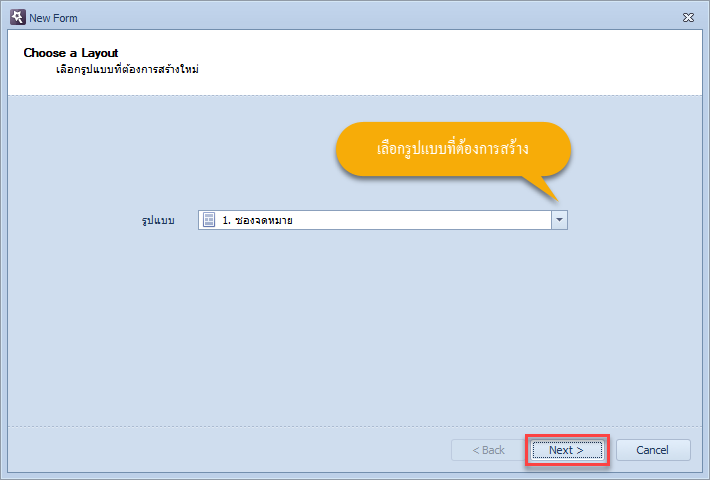710x480 pixels.
Task: Click the layout icon beside ซองจดหมาย
Action: 209,220
